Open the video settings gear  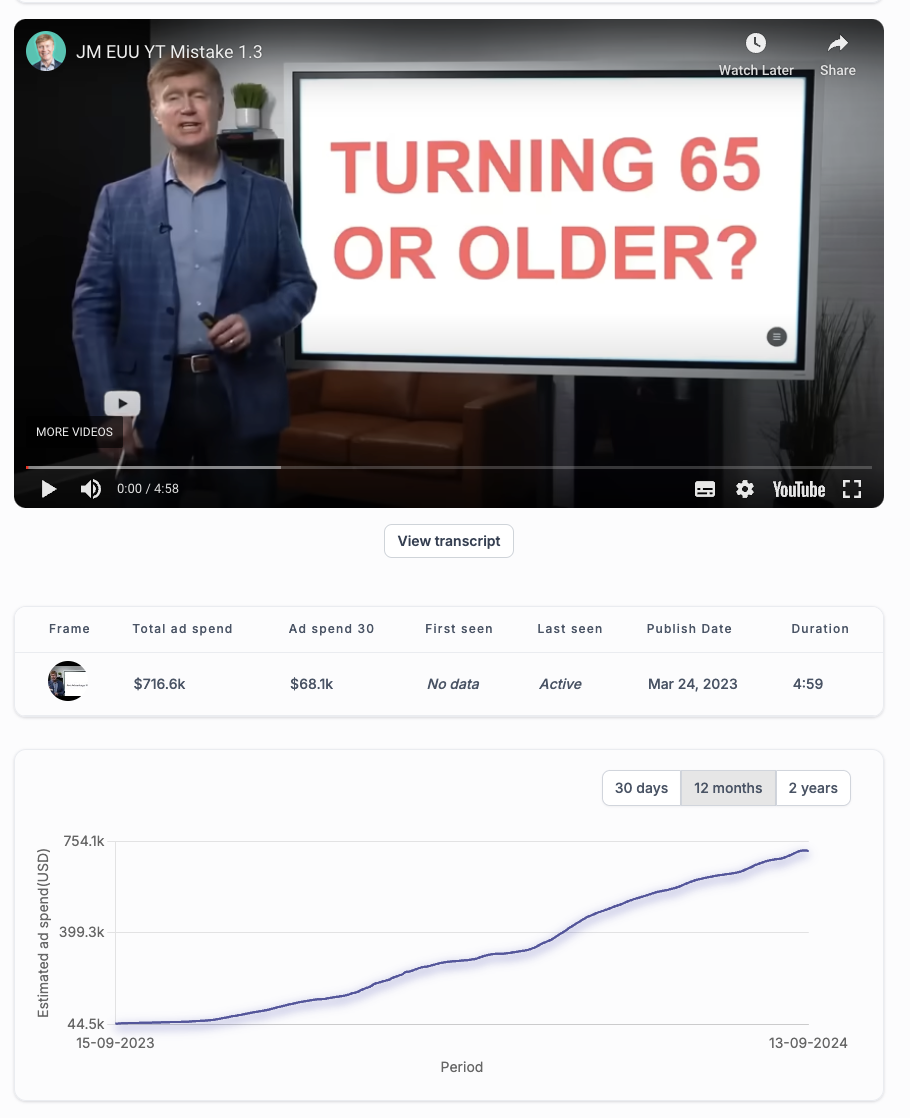745,489
